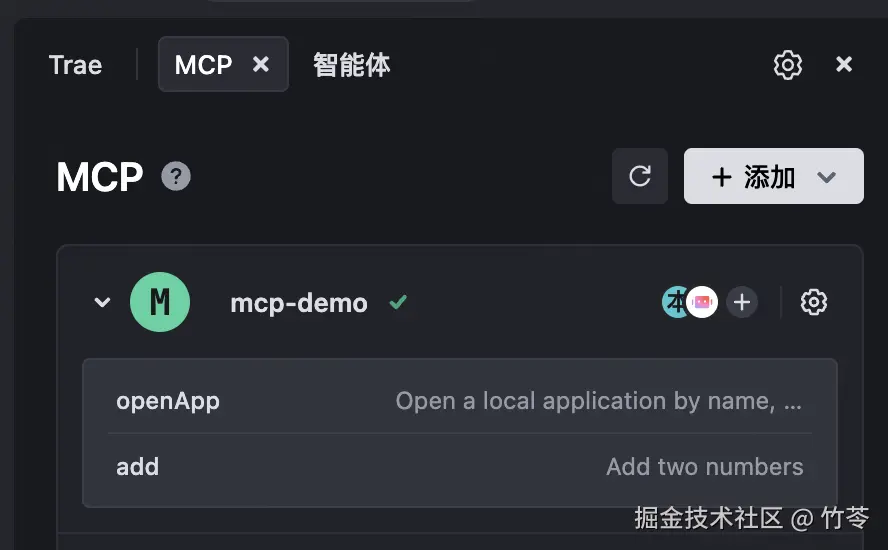Click the 'Open a local application by name' description
The image size is (888, 550).
599,401
